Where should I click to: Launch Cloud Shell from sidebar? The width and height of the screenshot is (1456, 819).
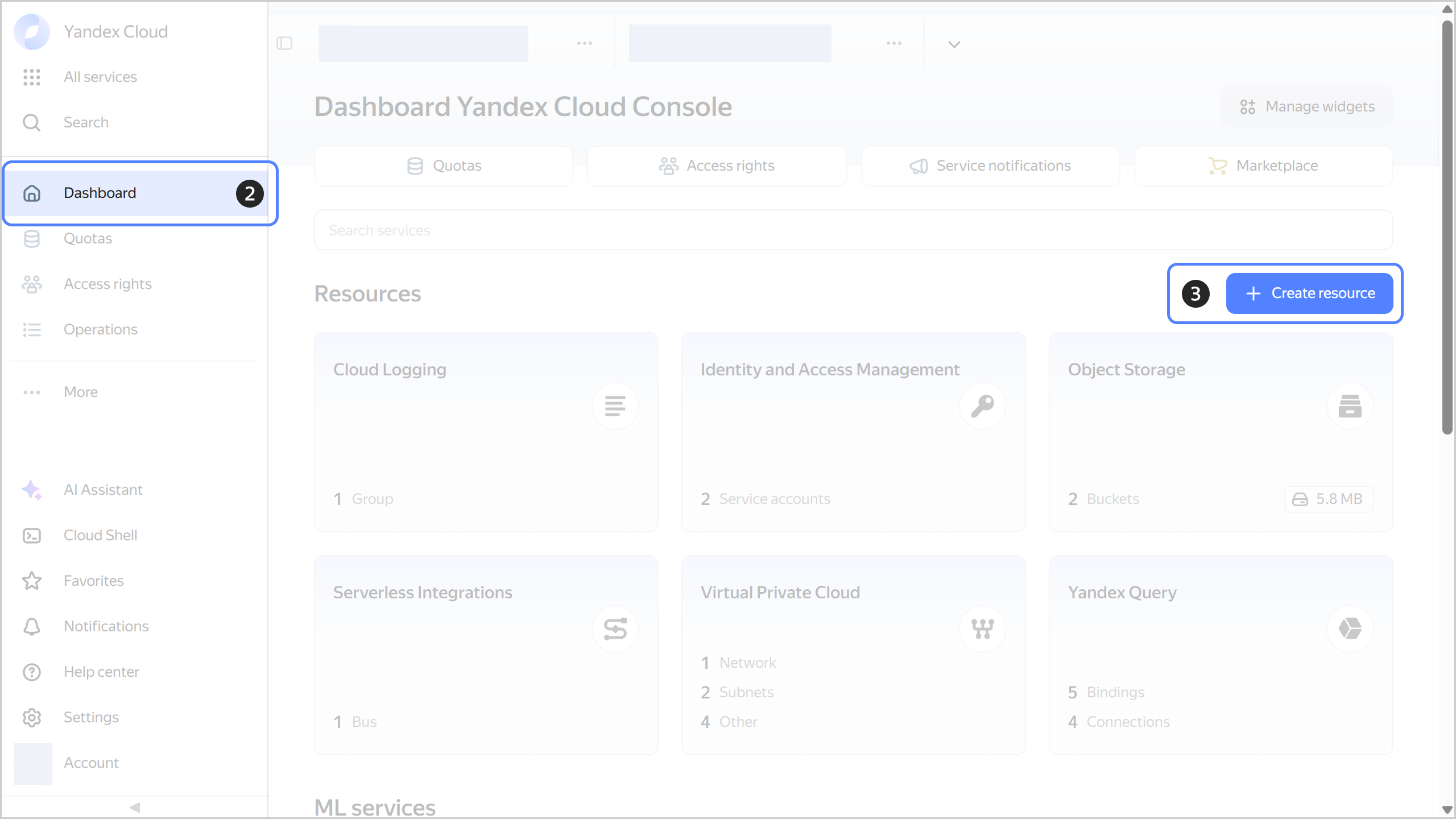point(32,535)
